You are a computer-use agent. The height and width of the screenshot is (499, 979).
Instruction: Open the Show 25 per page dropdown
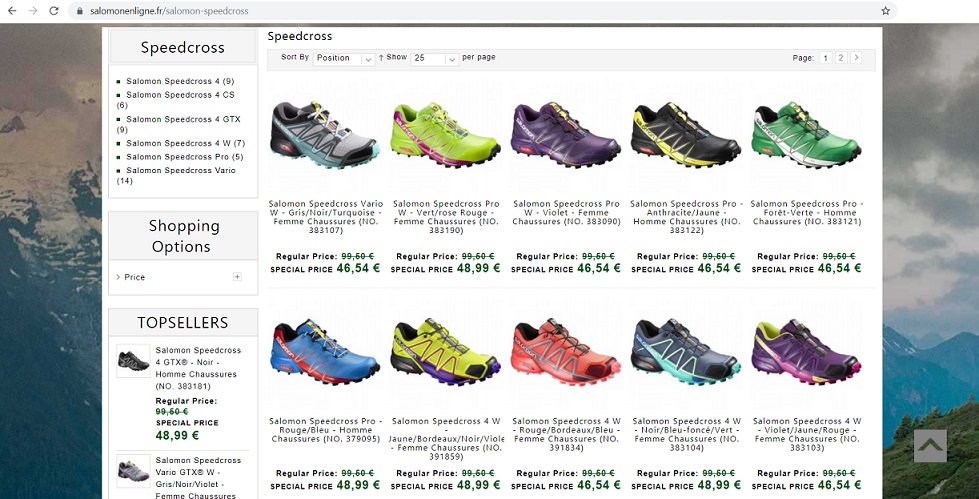[435, 58]
